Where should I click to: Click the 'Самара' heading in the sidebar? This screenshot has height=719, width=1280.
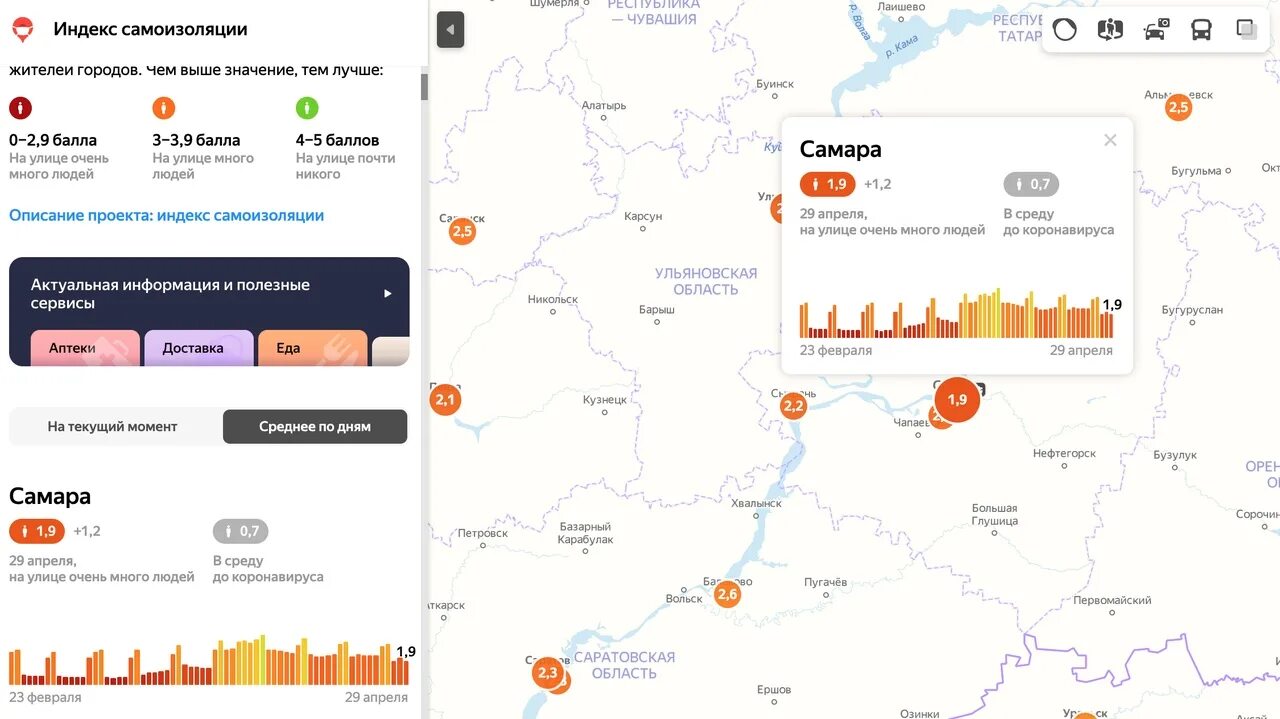50,496
